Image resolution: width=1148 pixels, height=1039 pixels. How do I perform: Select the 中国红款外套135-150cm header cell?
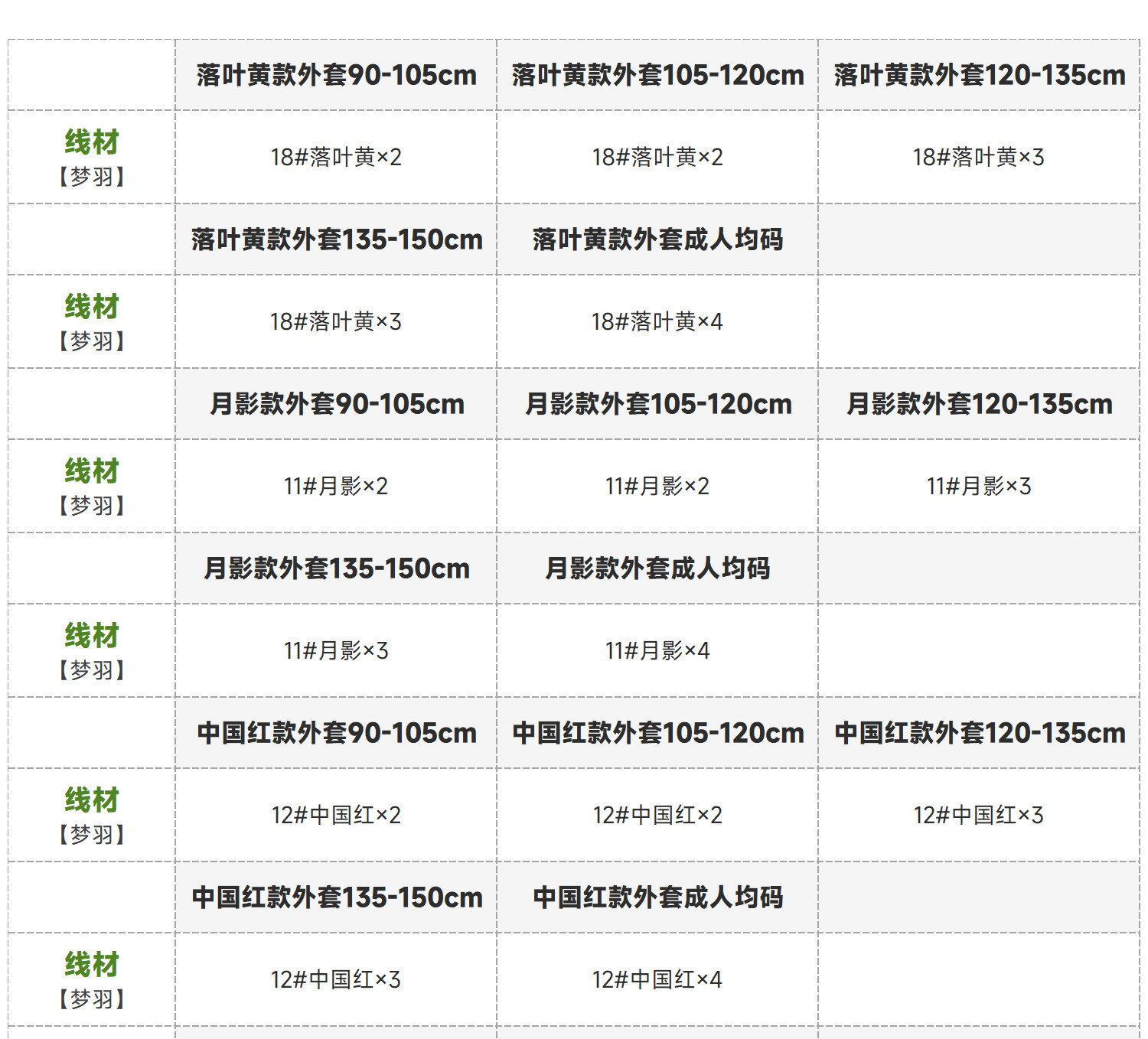[x=336, y=897]
